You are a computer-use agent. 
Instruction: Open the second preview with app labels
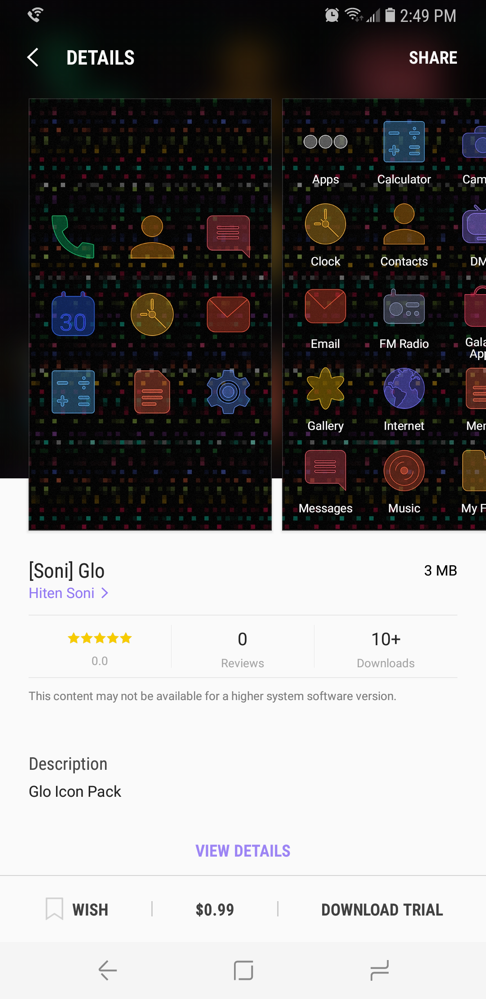pos(384,314)
